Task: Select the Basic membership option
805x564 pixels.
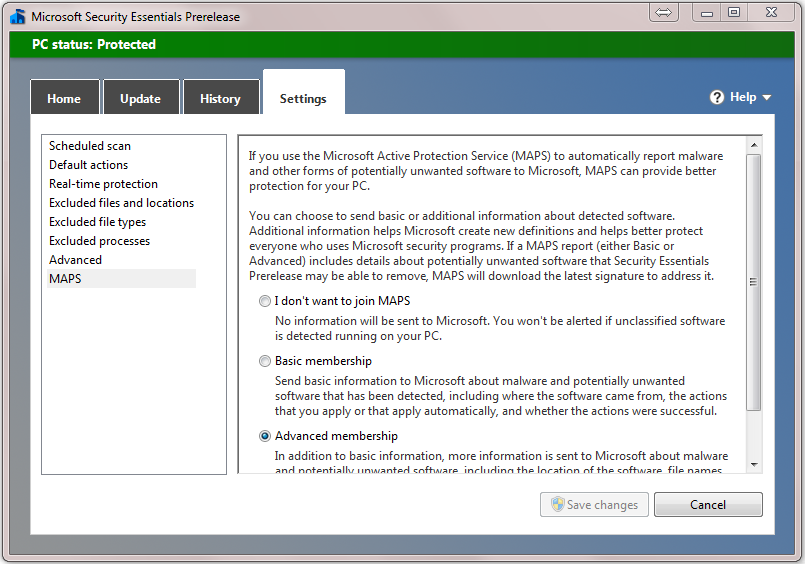Action: point(264,361)
